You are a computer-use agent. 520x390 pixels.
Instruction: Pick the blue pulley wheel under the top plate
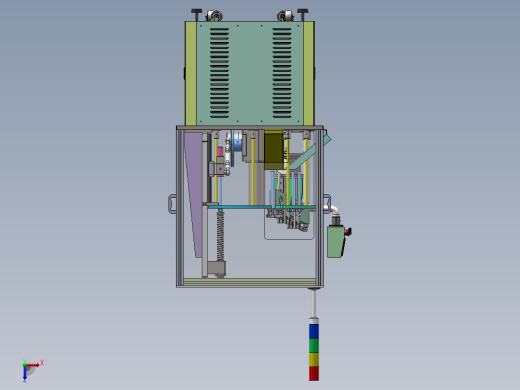click(237, 142)
